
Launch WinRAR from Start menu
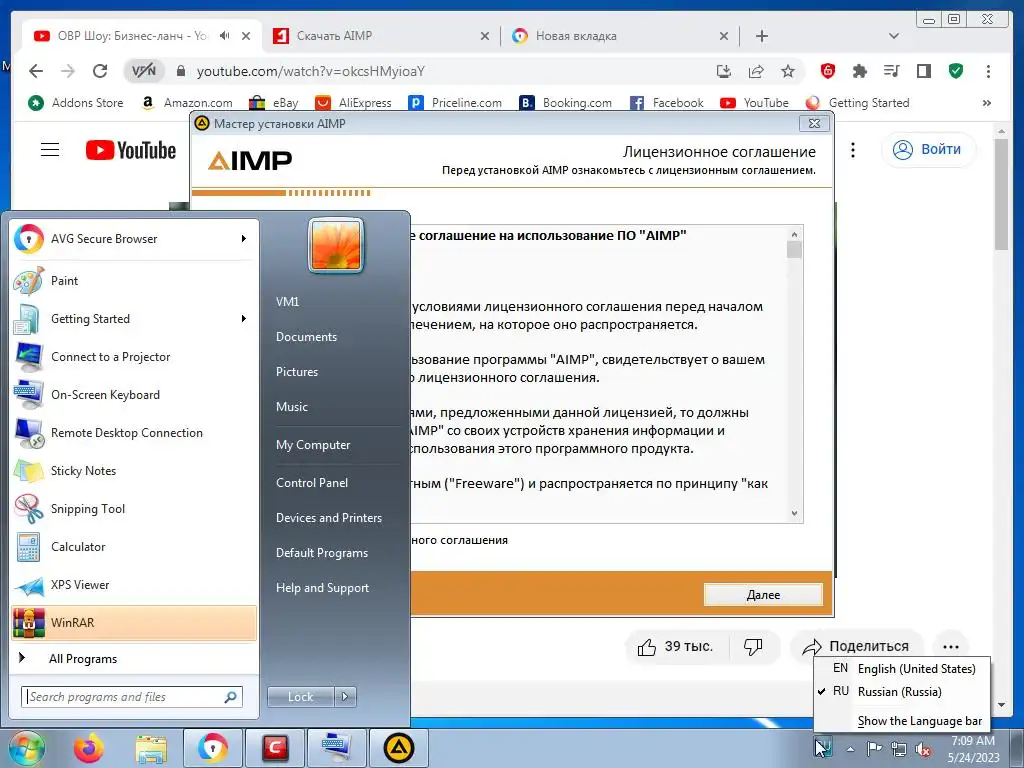[134, 622]
